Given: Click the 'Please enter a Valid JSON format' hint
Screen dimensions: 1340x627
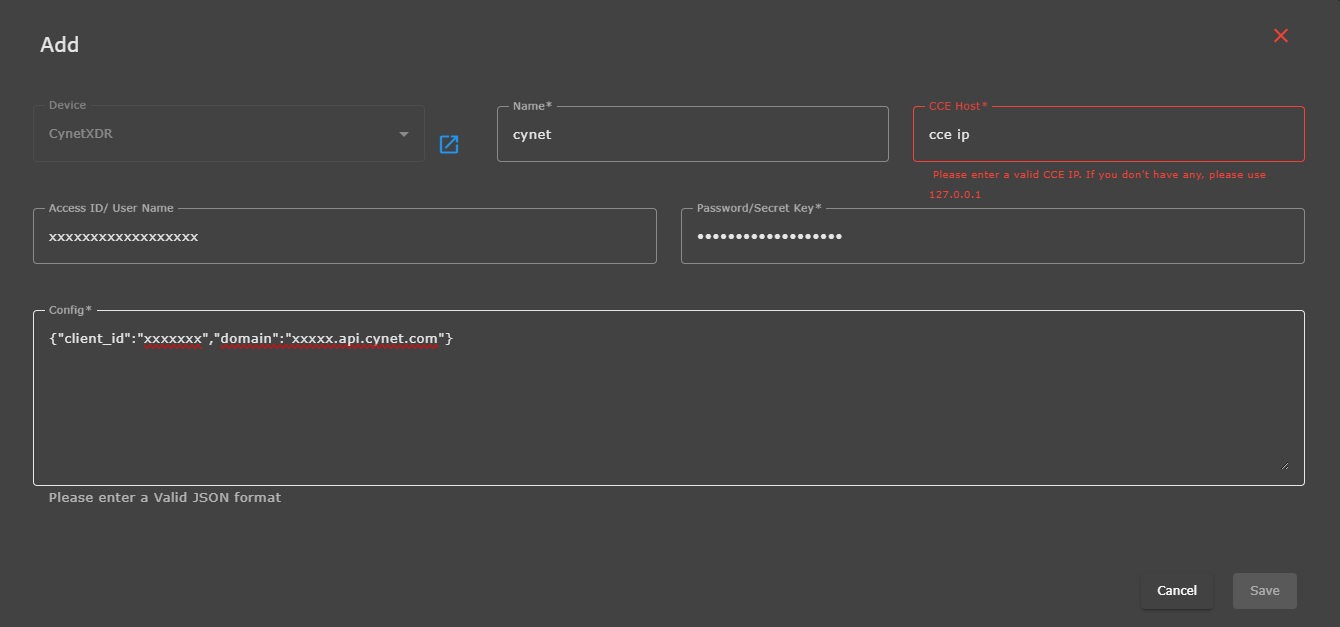Looking at the screenshot, I should (x=165, y=497).
